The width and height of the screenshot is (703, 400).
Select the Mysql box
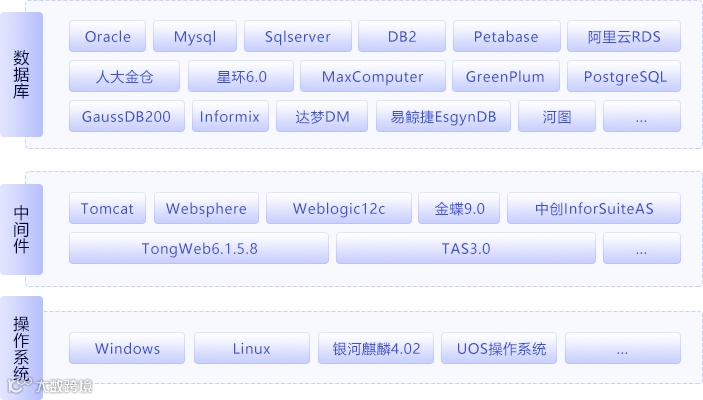pos(195,36)
